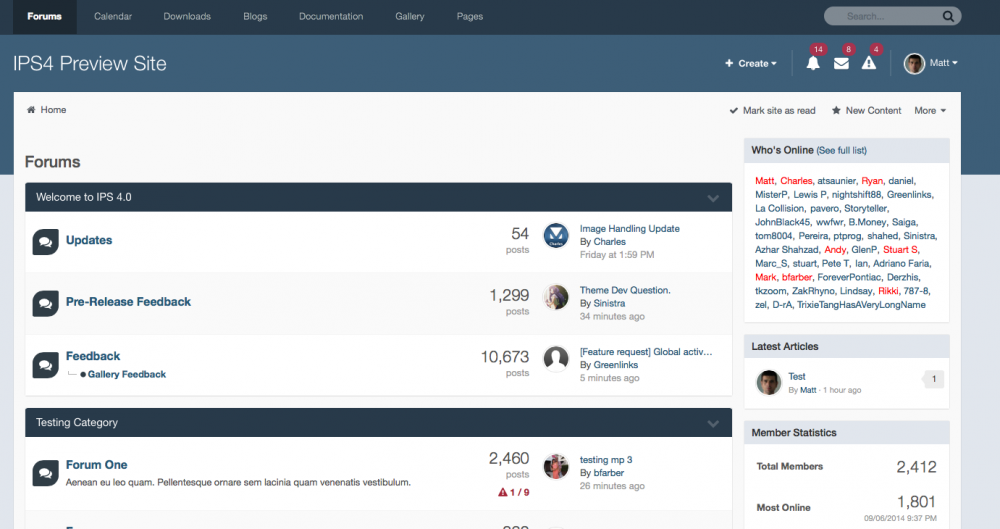Click the IPS4 Preview Site title
The image size is (1000, 529).
tap(90, 64)
